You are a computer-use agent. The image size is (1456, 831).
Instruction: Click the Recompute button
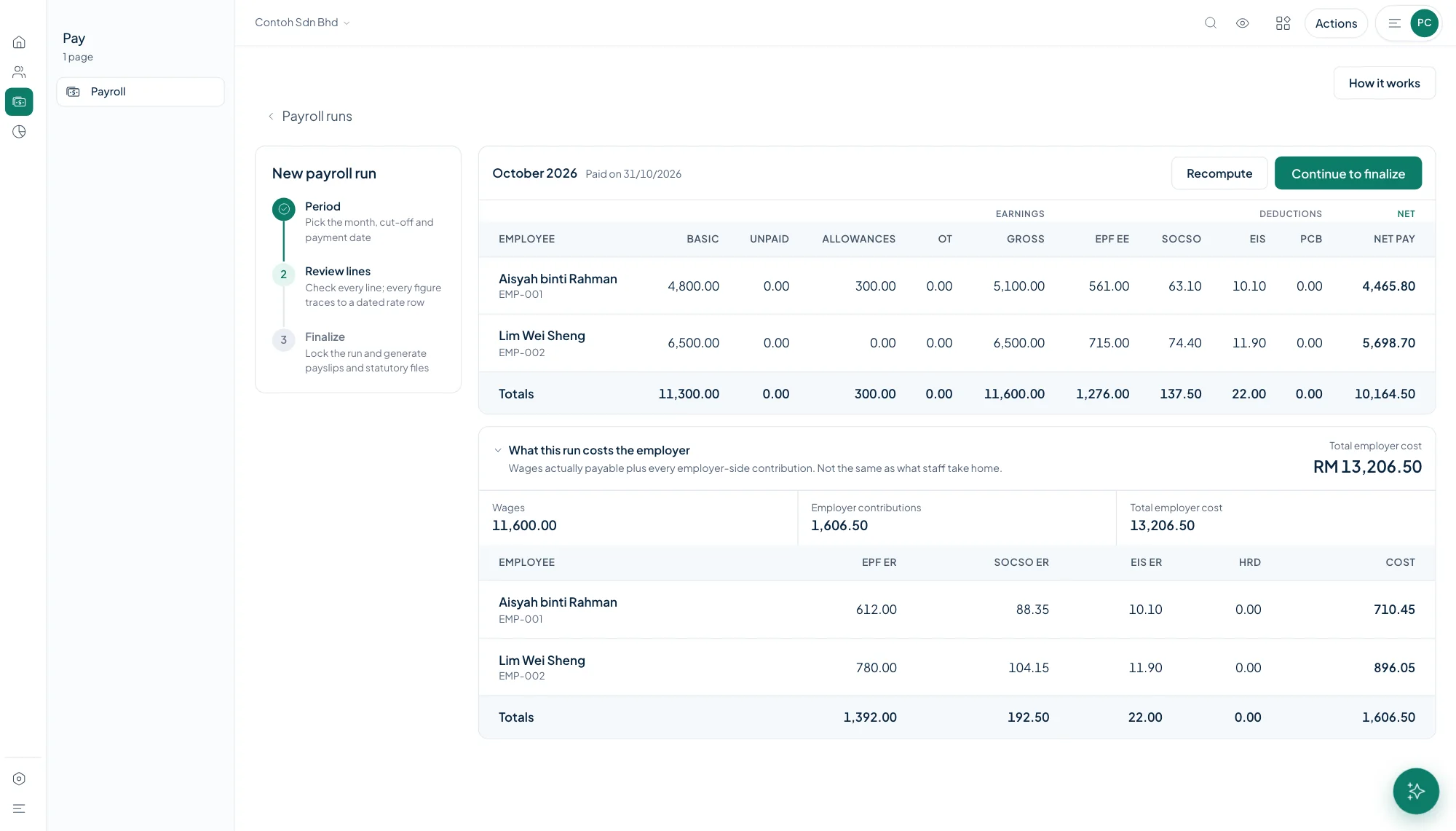[x=1219, y=173]
